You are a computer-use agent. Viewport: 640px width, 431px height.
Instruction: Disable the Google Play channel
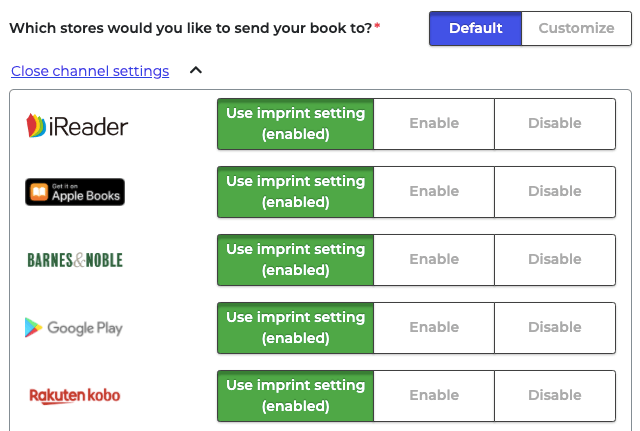555,328
